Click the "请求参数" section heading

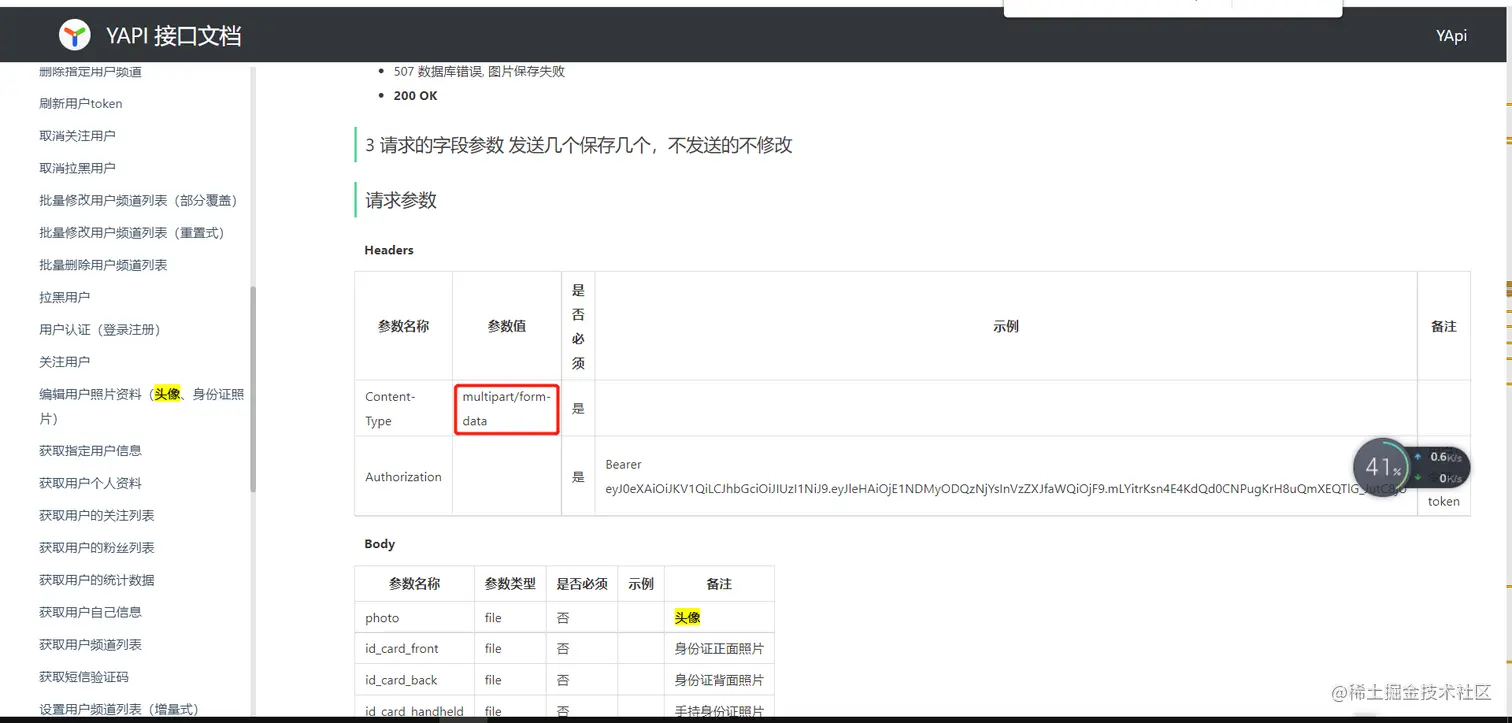(401, 200)
